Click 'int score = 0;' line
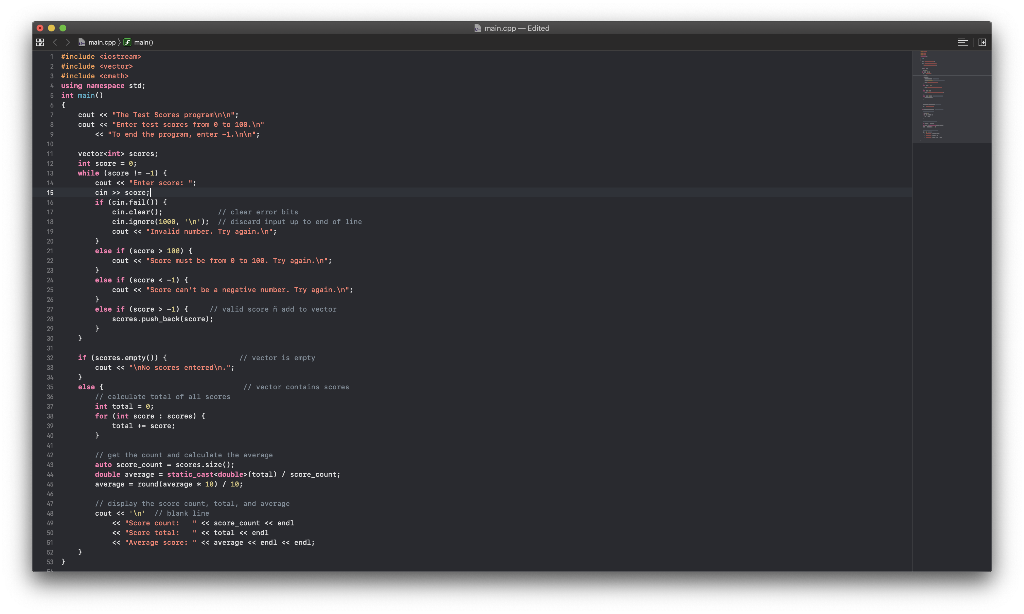The width and height of the screenshot is (1024, 614). pyautogui.click(x=108, y=163)
